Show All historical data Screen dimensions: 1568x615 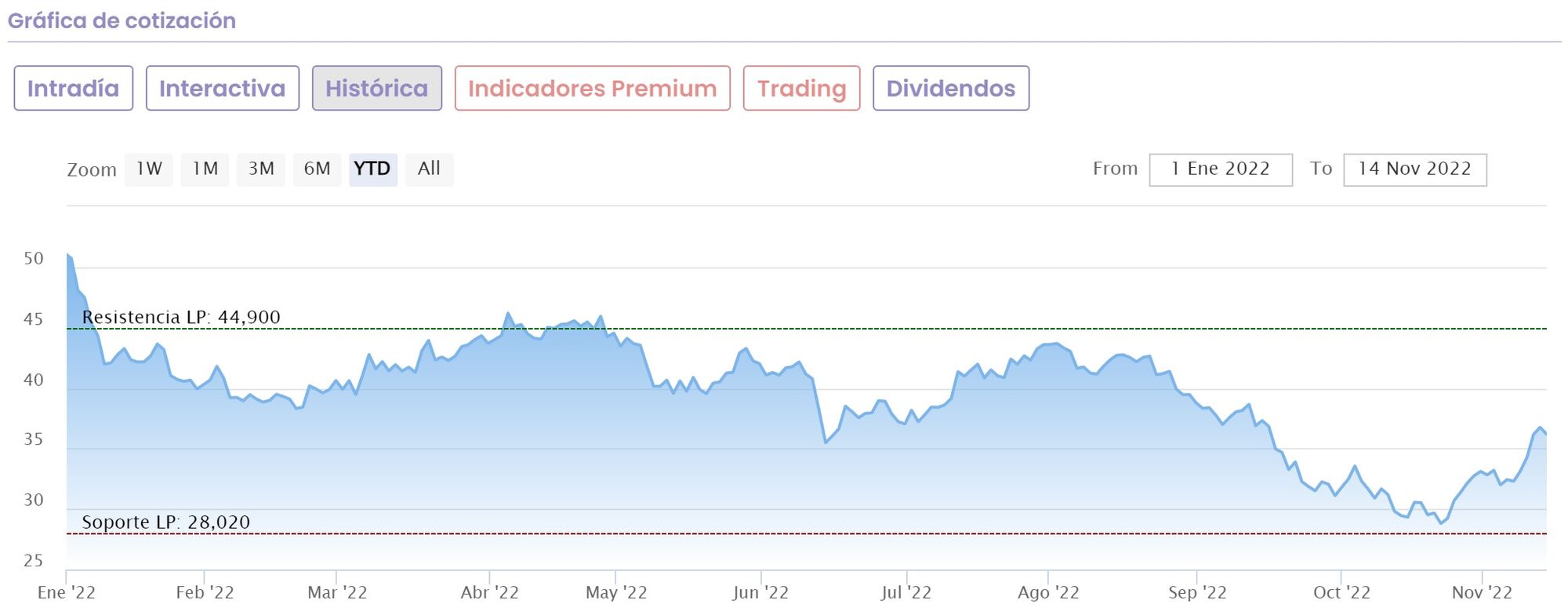coord(429,169)
